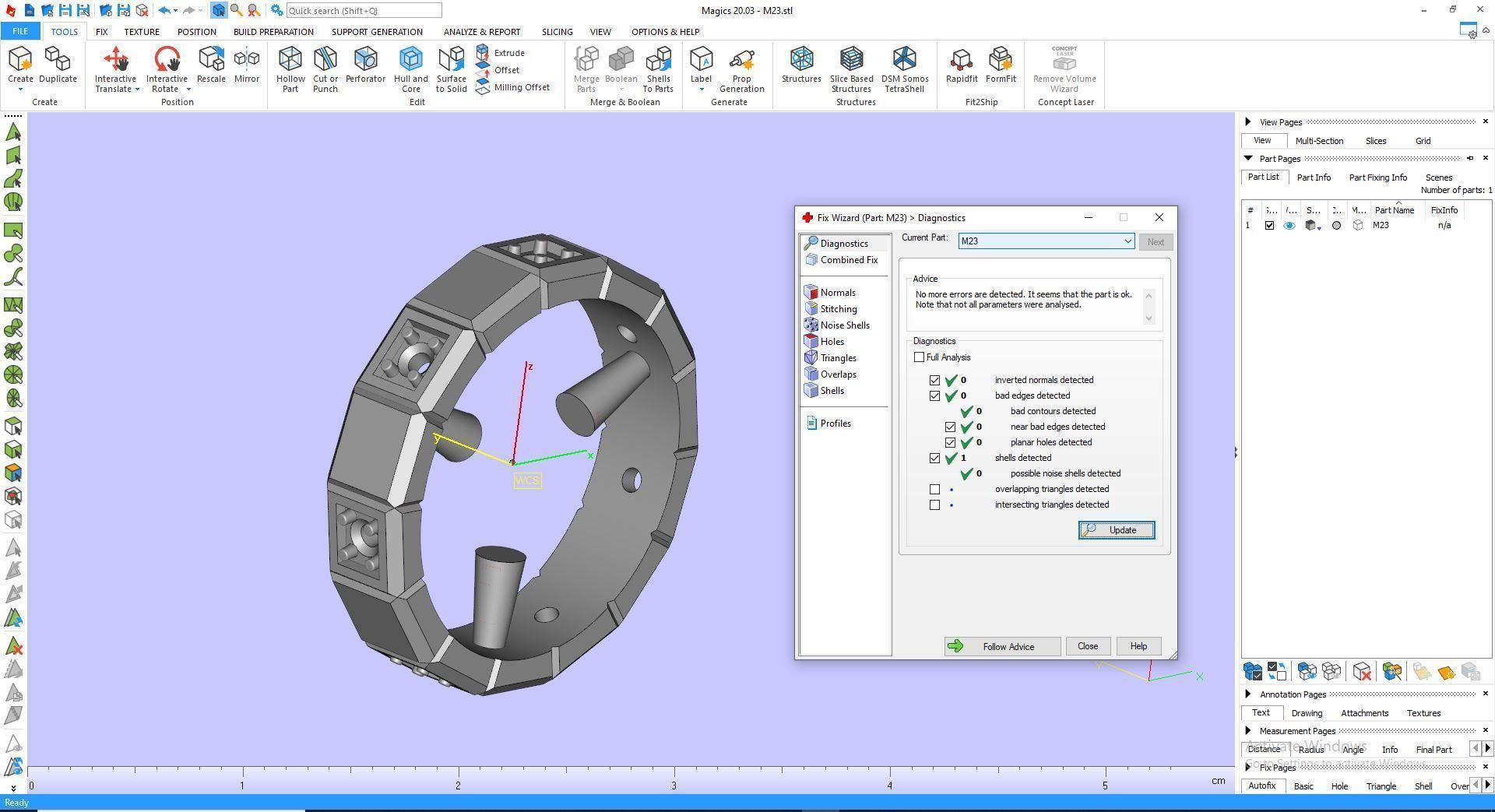Image resolution: width=1495 pixels, height=812 pixels.
Task: Select Slice Based Structures tool
Action: coord(851,69)
